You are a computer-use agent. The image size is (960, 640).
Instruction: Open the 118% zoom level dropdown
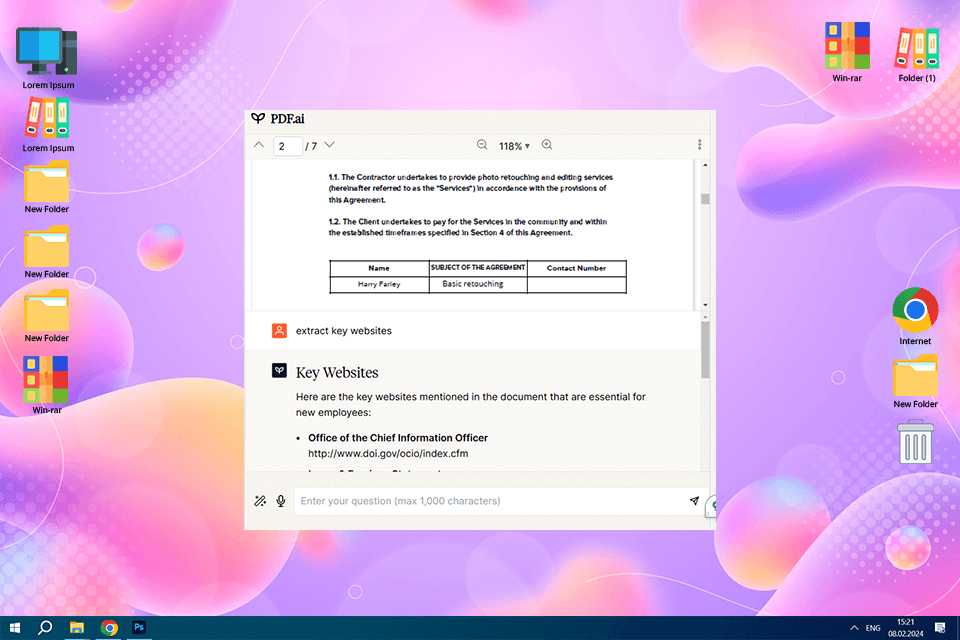pos(514,146)
